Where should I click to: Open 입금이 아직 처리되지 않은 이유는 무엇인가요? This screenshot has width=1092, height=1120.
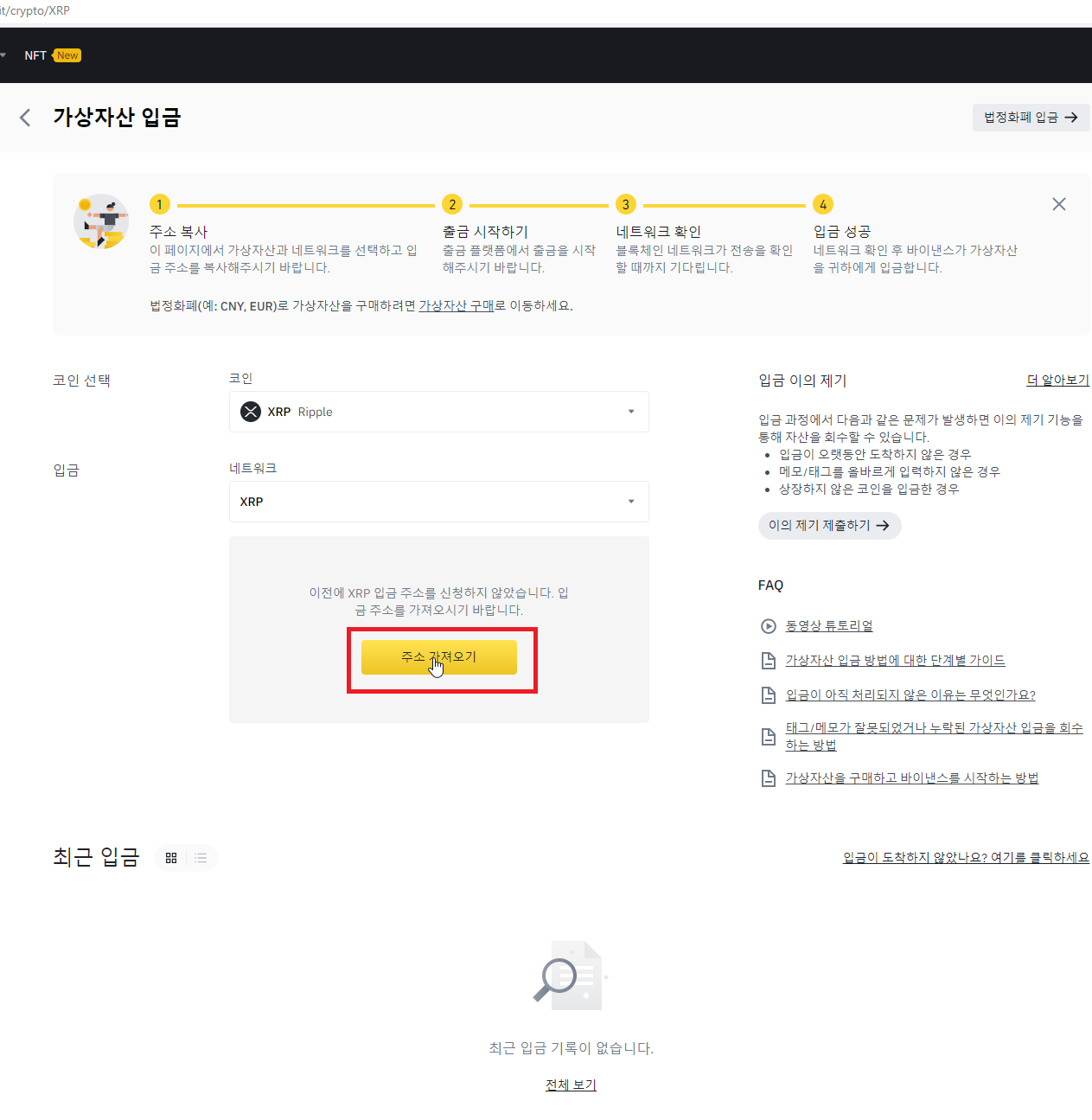pos(910,694)
